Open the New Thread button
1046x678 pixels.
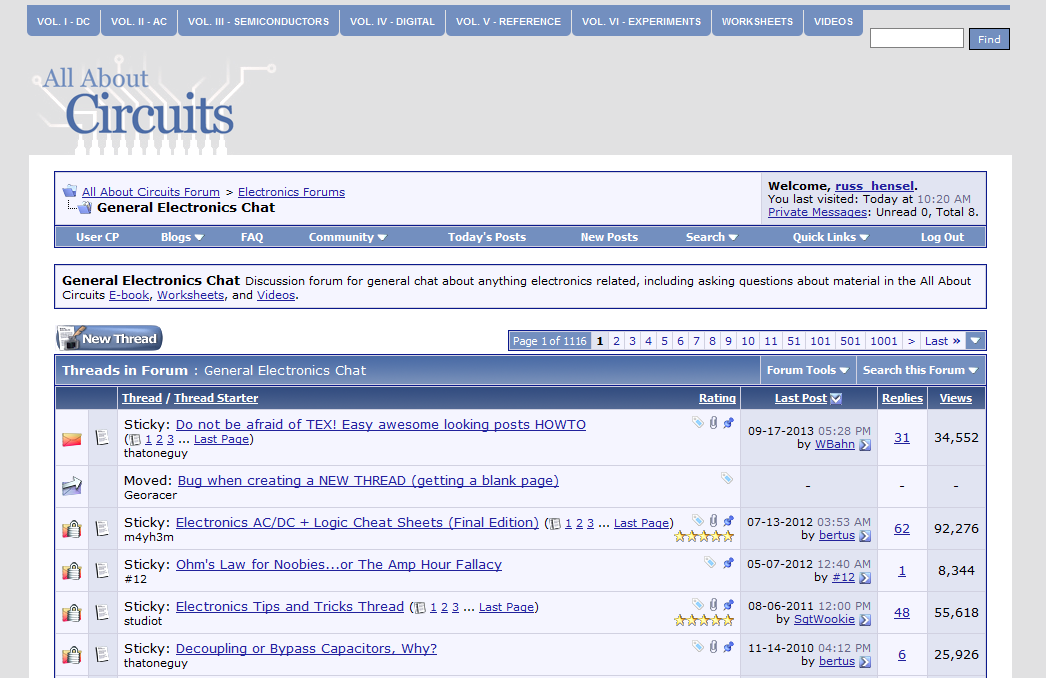pyautogui.click(x=109, y=338)
